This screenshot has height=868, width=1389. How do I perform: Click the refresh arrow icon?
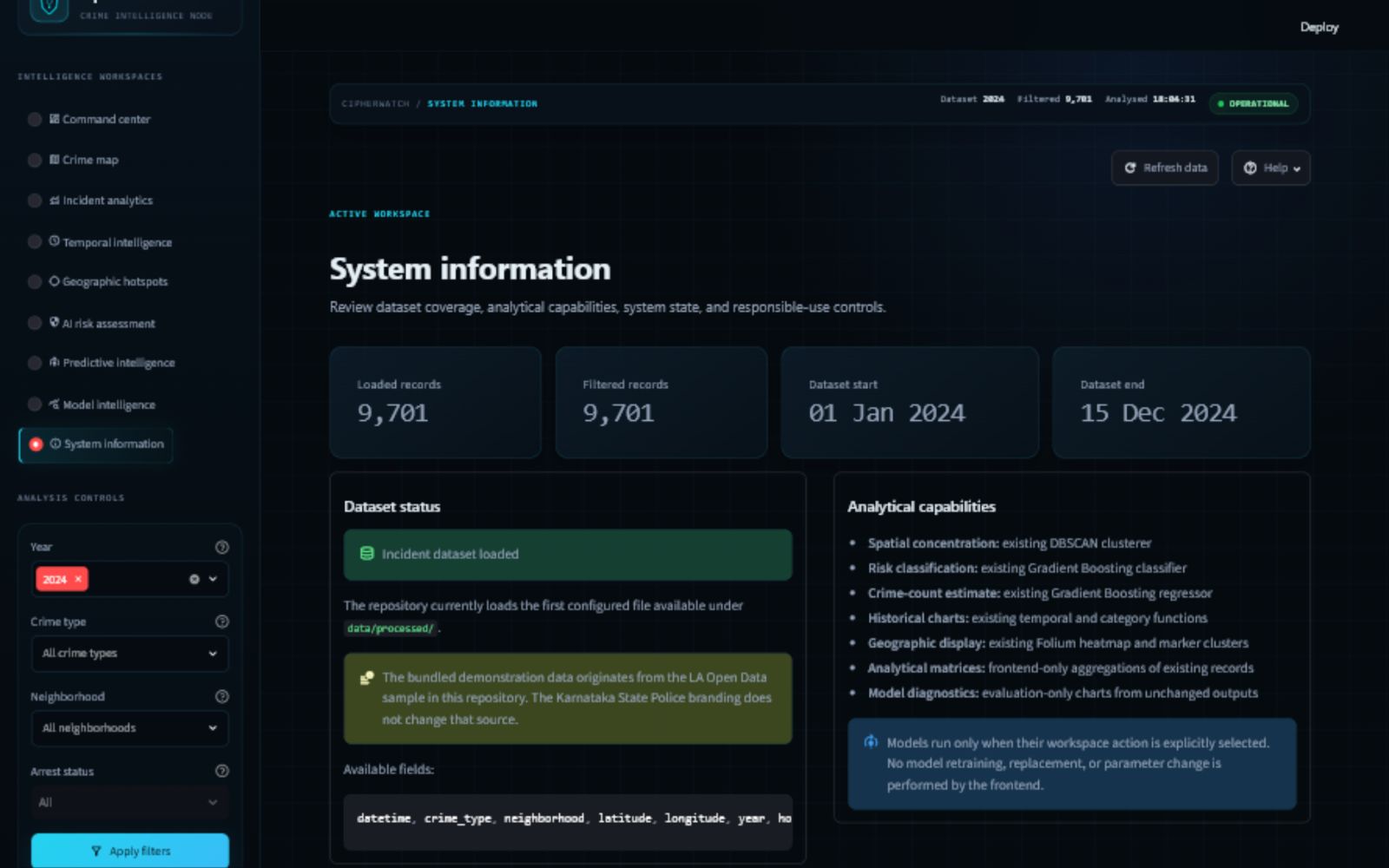pyautogui.click(x=1130, y=168)
